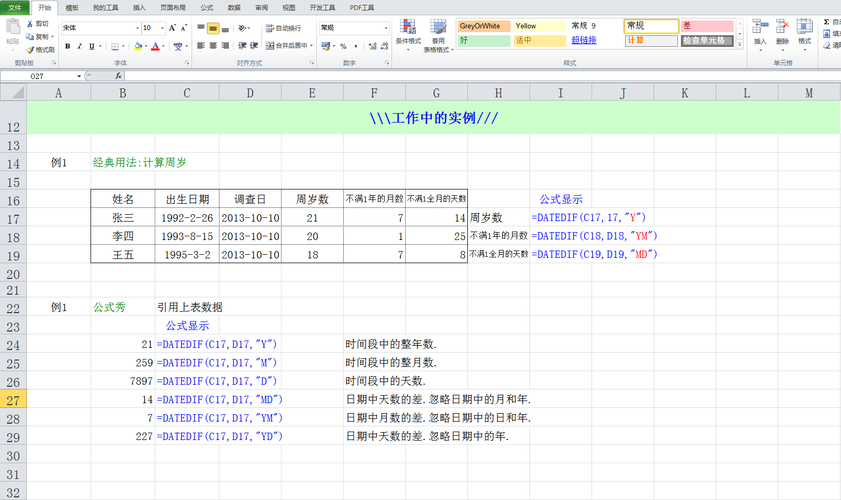The width and height of the screenshot is (841, 500).
Task: Click the accounting number format icon
Action: [x=325, y=46]
